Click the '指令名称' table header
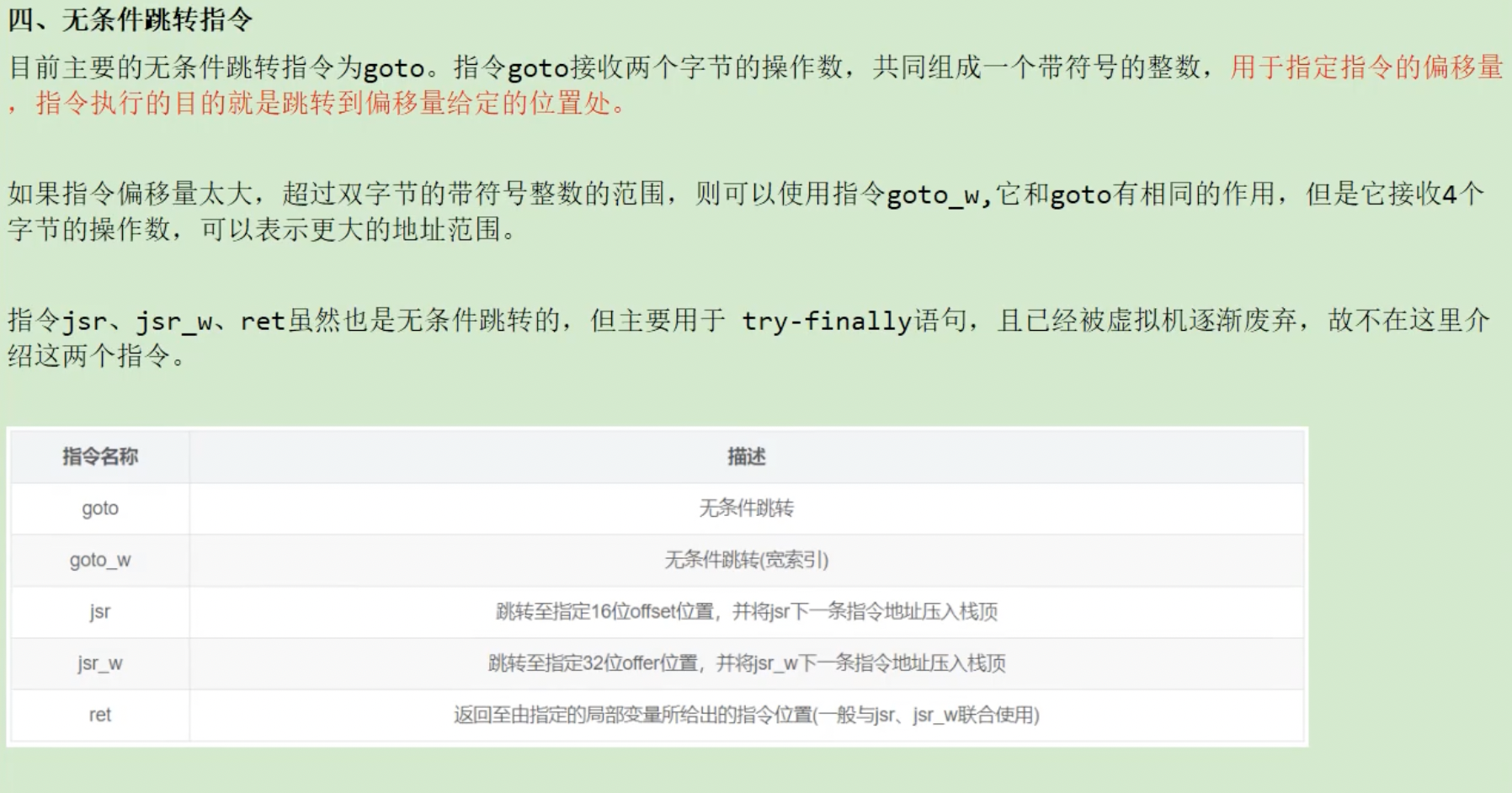The image size is (1512, 793). coord(100,456)
